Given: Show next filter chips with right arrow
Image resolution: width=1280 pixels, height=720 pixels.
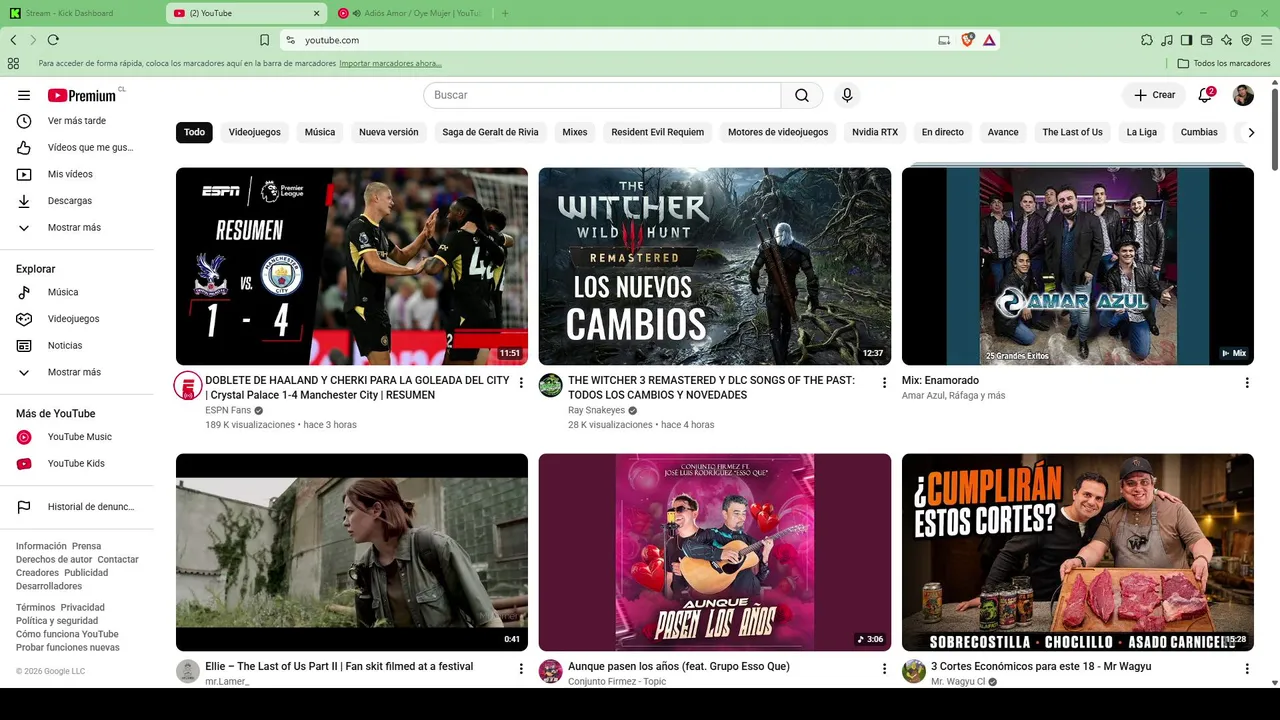Looking at the screenshot, I should point(1250,132).
